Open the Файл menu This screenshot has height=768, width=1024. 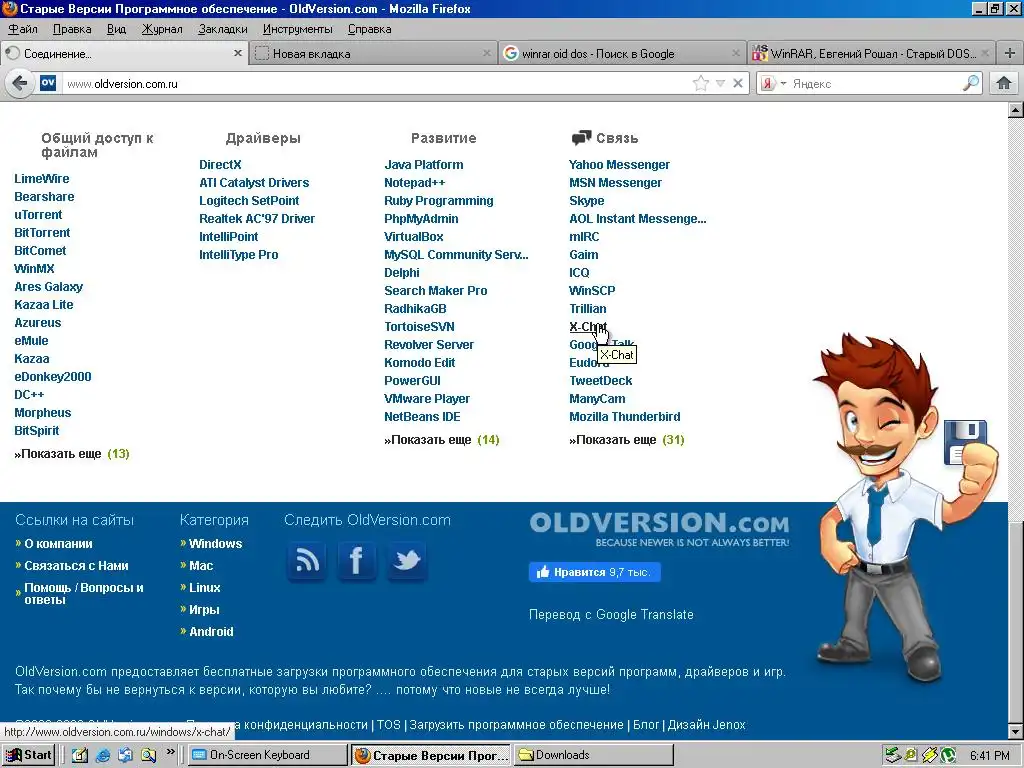(23, 29)
